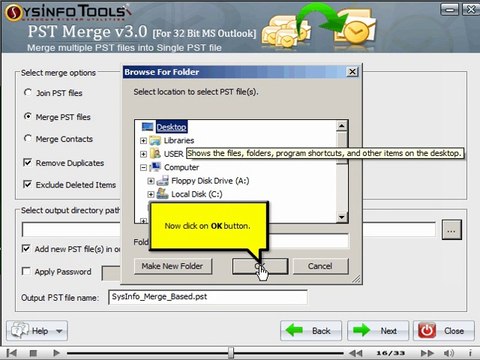Click the Local Disk drive icon

tap(163, 194)
